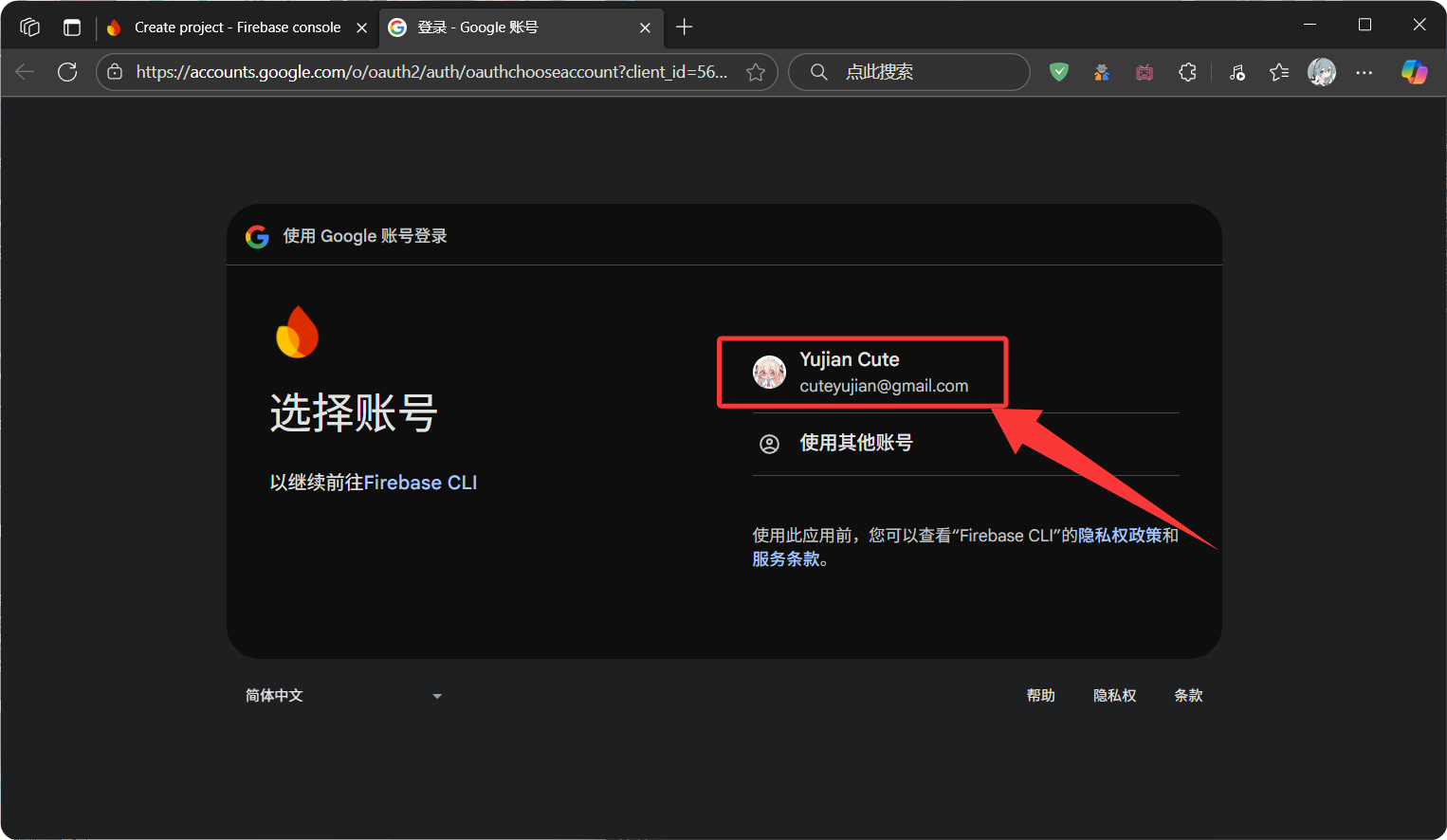The height and width of the screenshot is (840, 1447).
Task: Click the Firebase flame logo
Action: [297, 332]
